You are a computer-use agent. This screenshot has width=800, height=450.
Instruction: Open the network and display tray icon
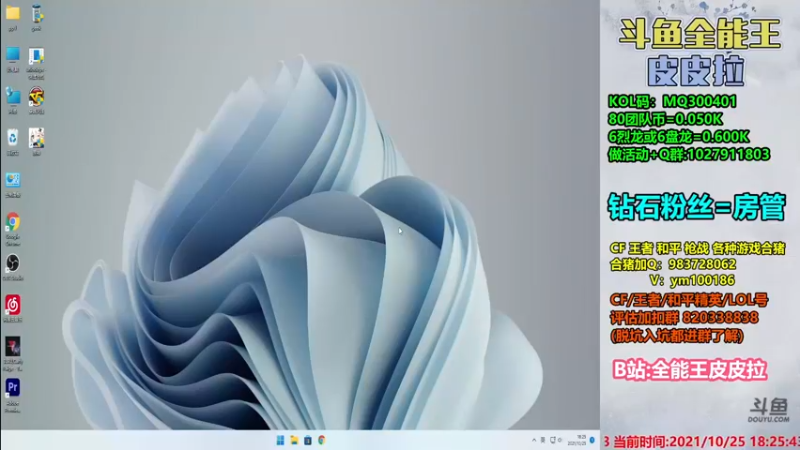(x=553, y=440)
